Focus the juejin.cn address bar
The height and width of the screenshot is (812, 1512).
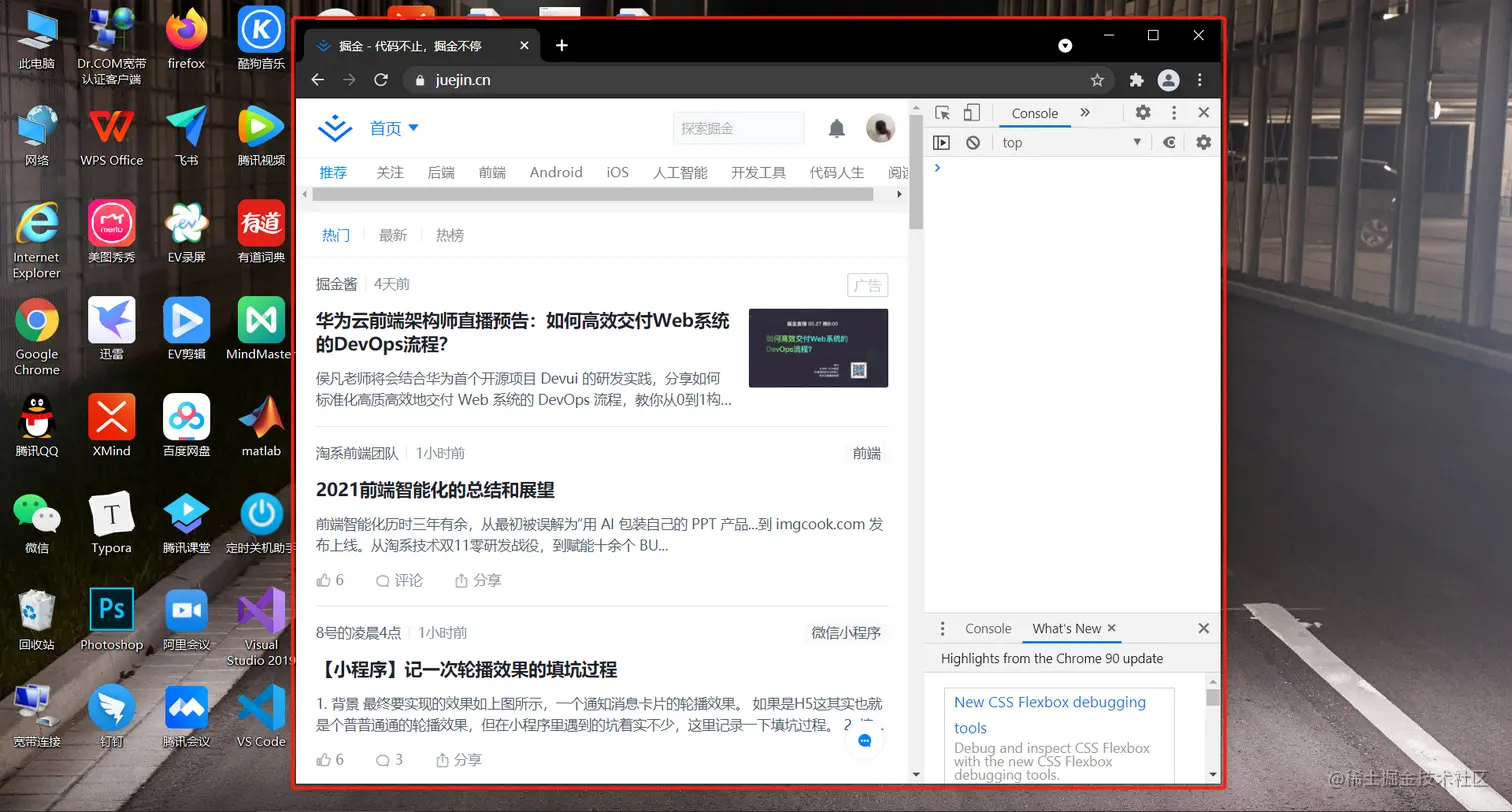[758, 80]
